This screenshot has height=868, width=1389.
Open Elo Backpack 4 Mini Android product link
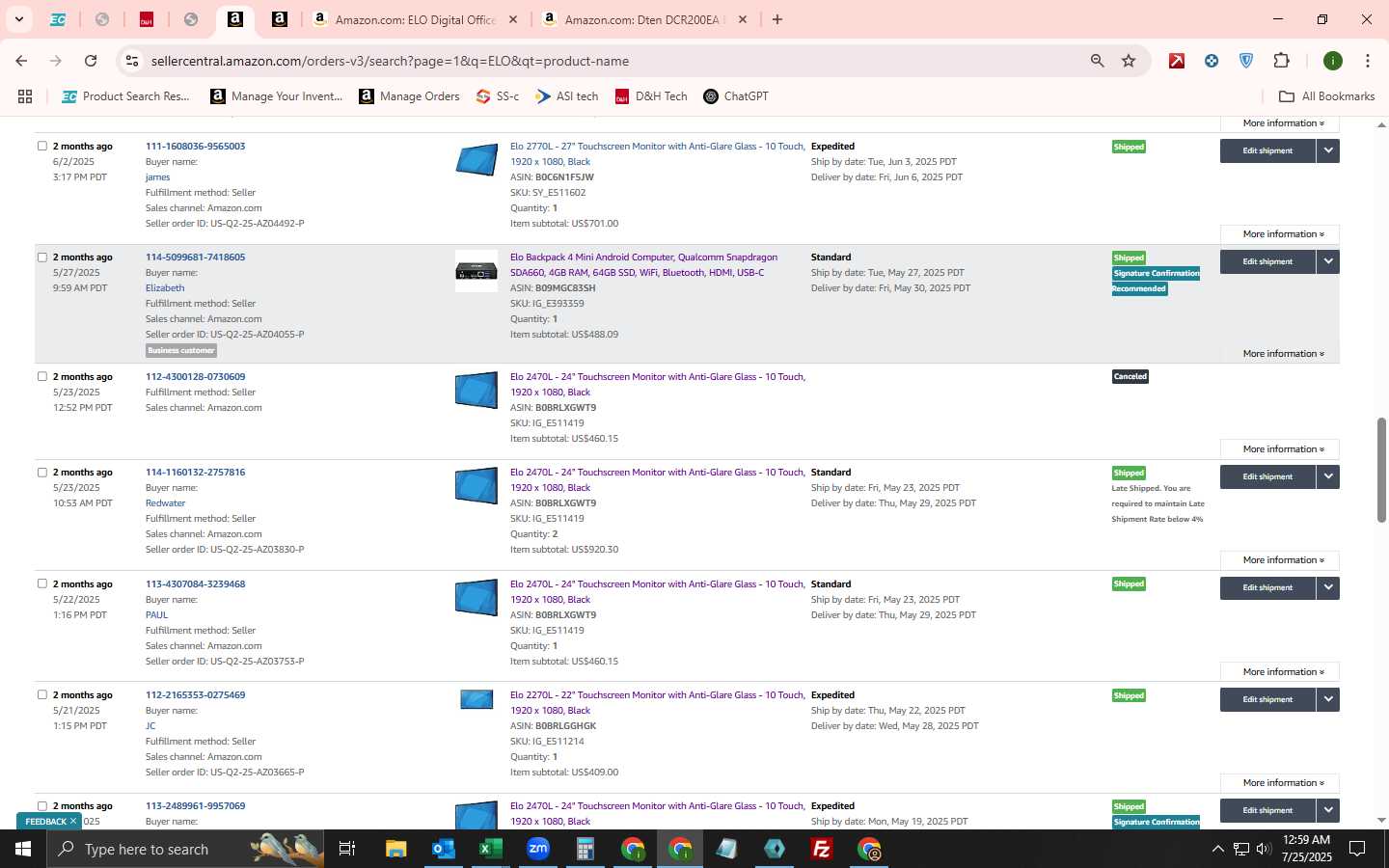pos(643,265)
